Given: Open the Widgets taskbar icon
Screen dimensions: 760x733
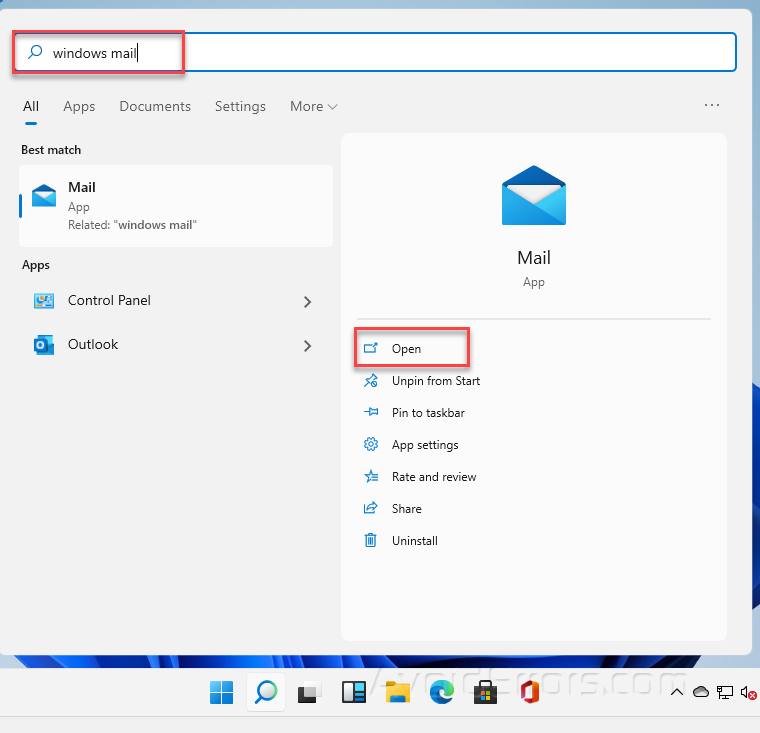Looking at the screenshot, I should pyautogui.click(x=354, y=692).
